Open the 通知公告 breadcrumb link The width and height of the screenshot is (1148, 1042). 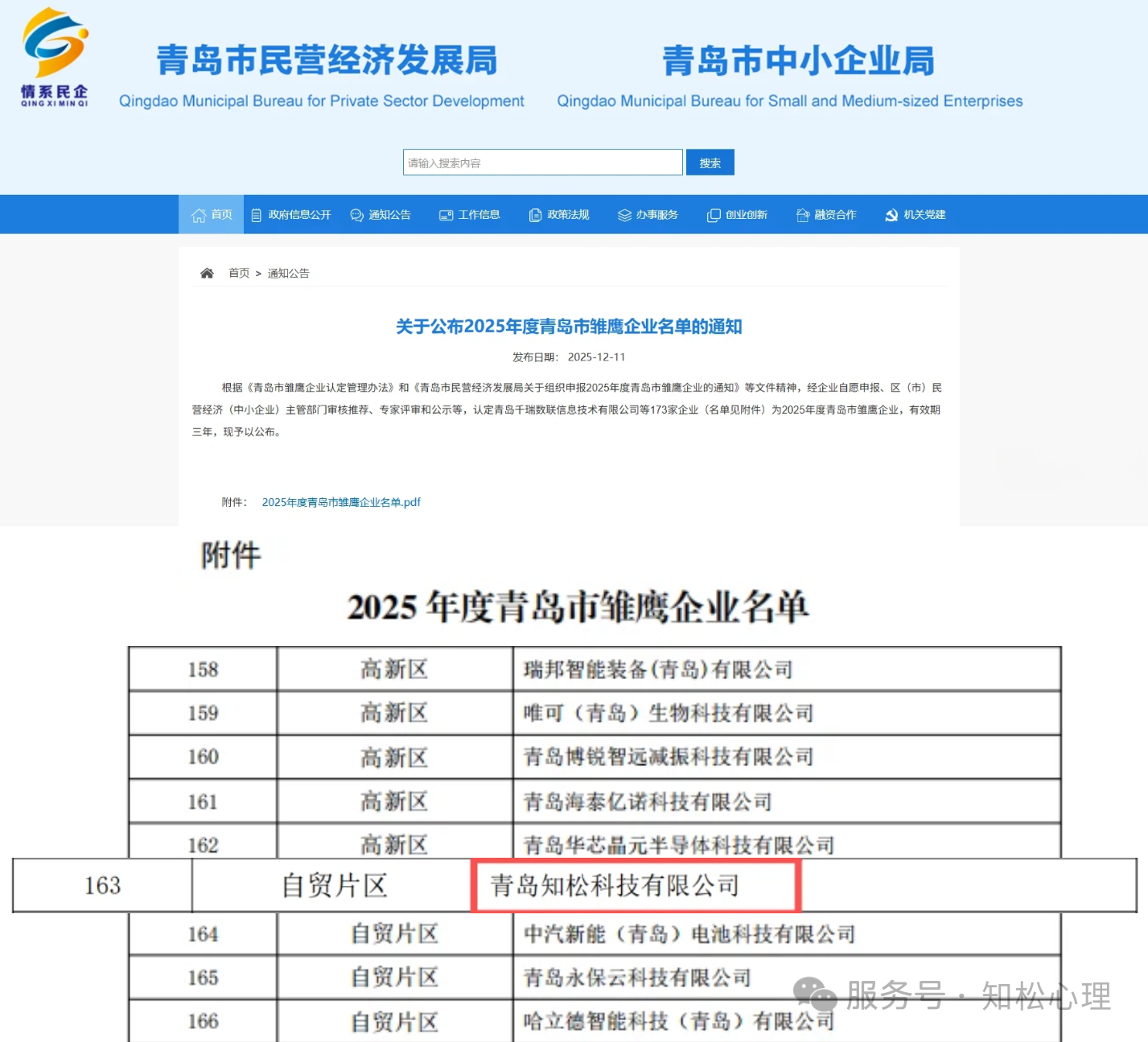288,273
